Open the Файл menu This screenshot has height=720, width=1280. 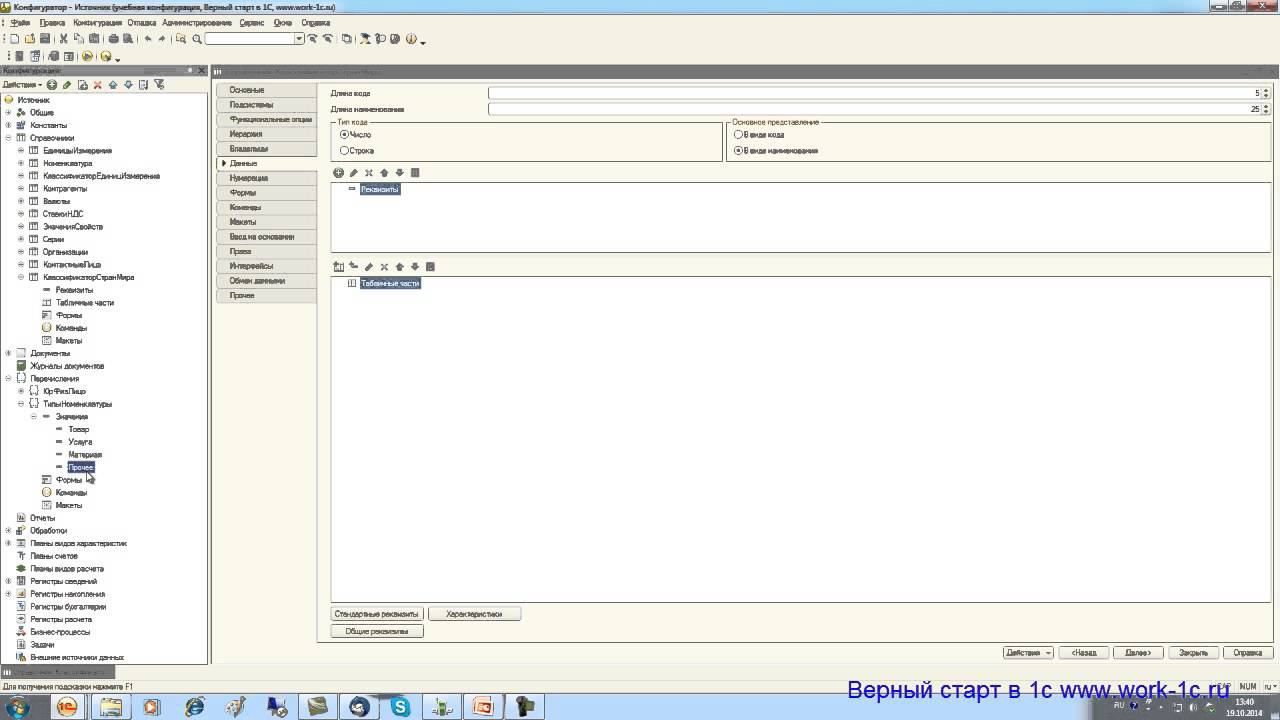click(x=20, y=22)
